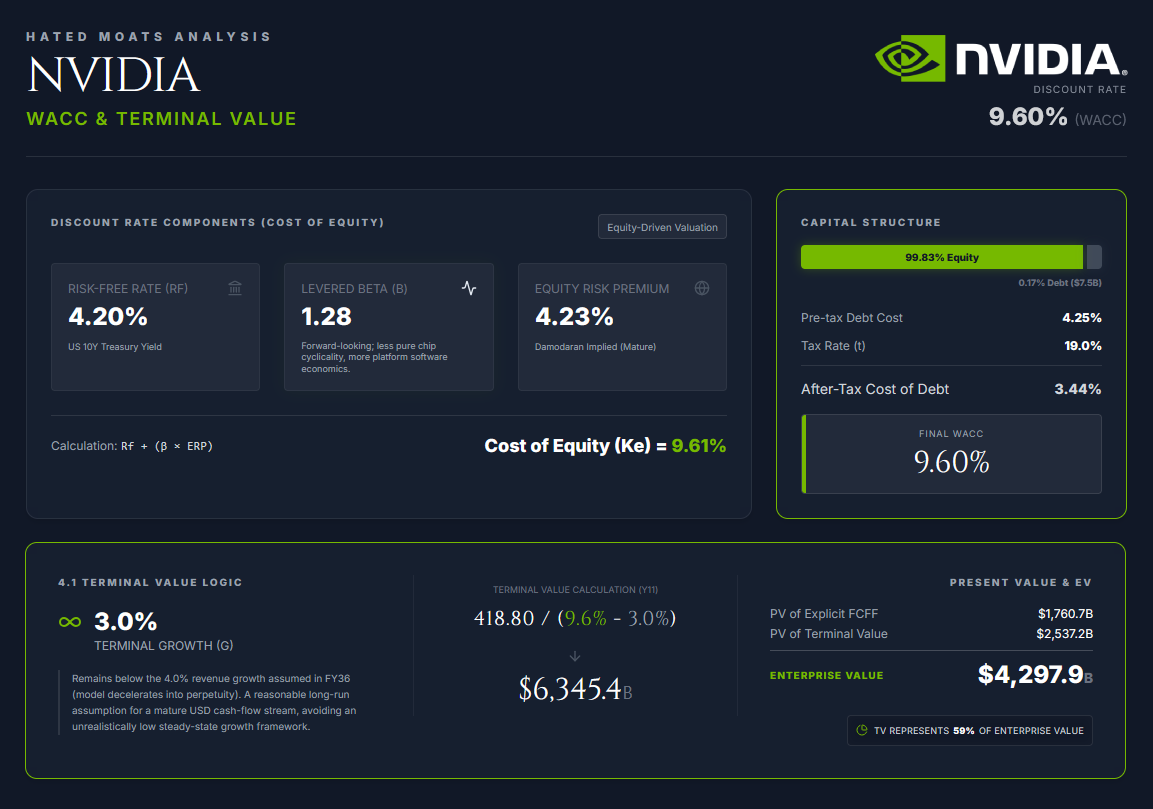Select the PV of Explicit FCFF $1,760.7B value
Image resolution: width=1153 pixels, height=809 pixels.
tap(1065, 613)
